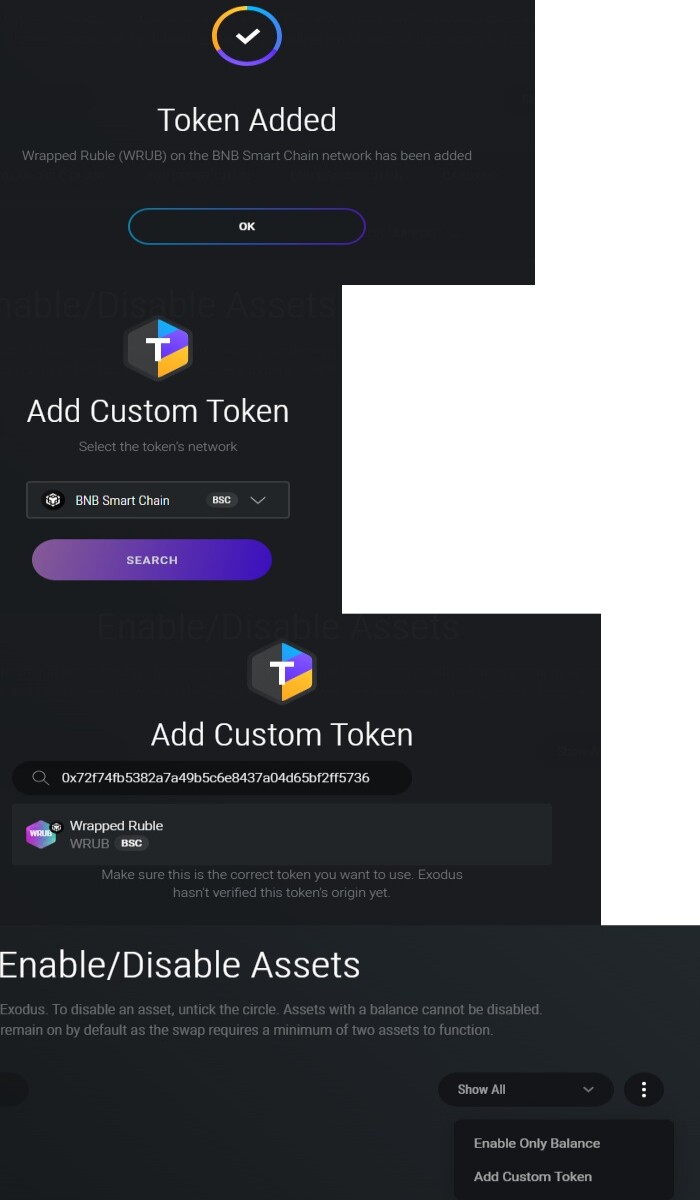Confirm the Token Added dialog with OK
700x1200 pixels.
(247, 227)
